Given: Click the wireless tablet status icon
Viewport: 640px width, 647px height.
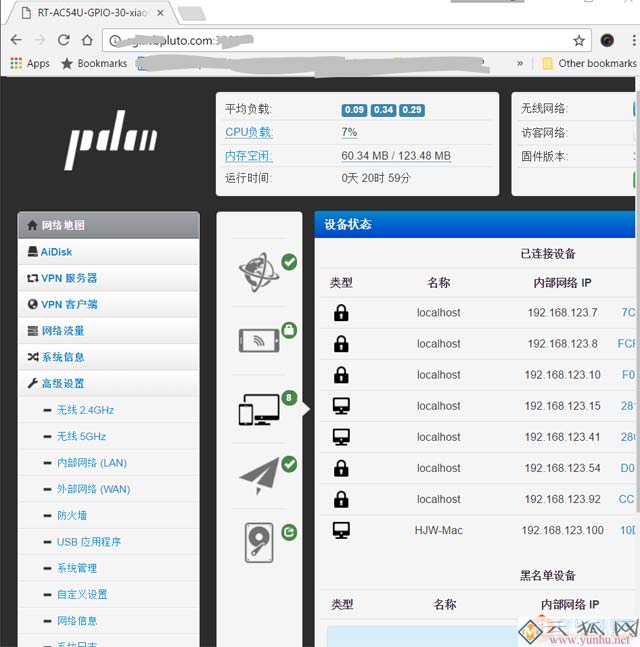Looking at the screenshot, I should (259, 340).
